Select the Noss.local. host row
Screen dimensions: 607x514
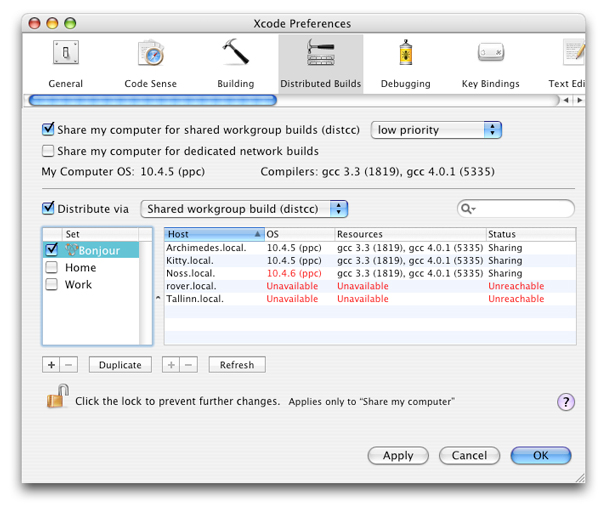click(x=370, y=273)
